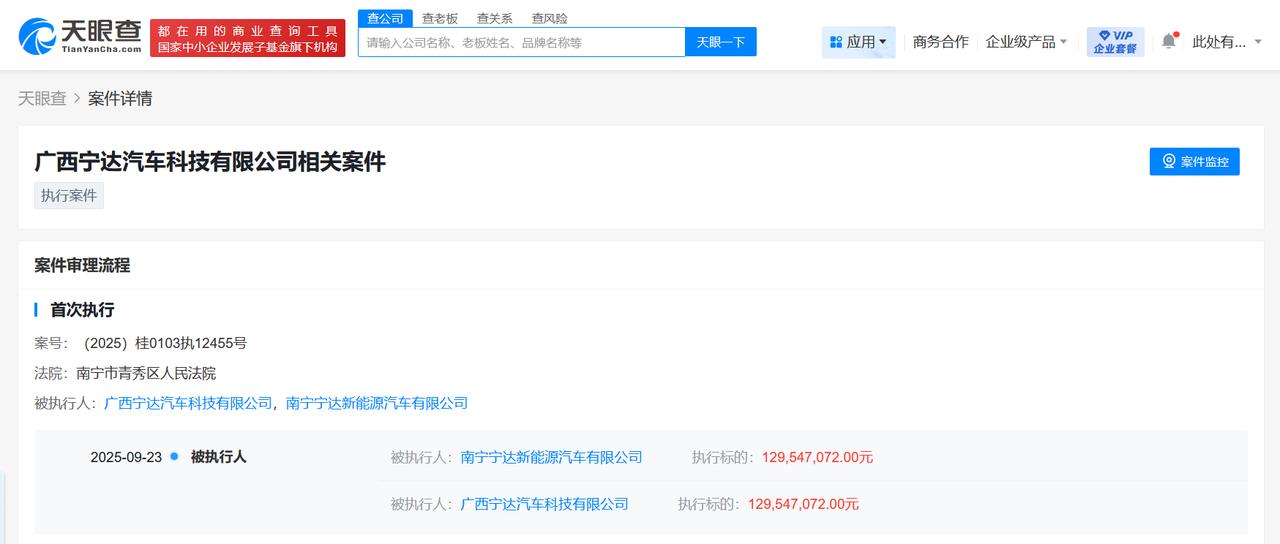Expand the 应用 apps dropdown
Screen dimensions: 1280x544
pos(859,42)
